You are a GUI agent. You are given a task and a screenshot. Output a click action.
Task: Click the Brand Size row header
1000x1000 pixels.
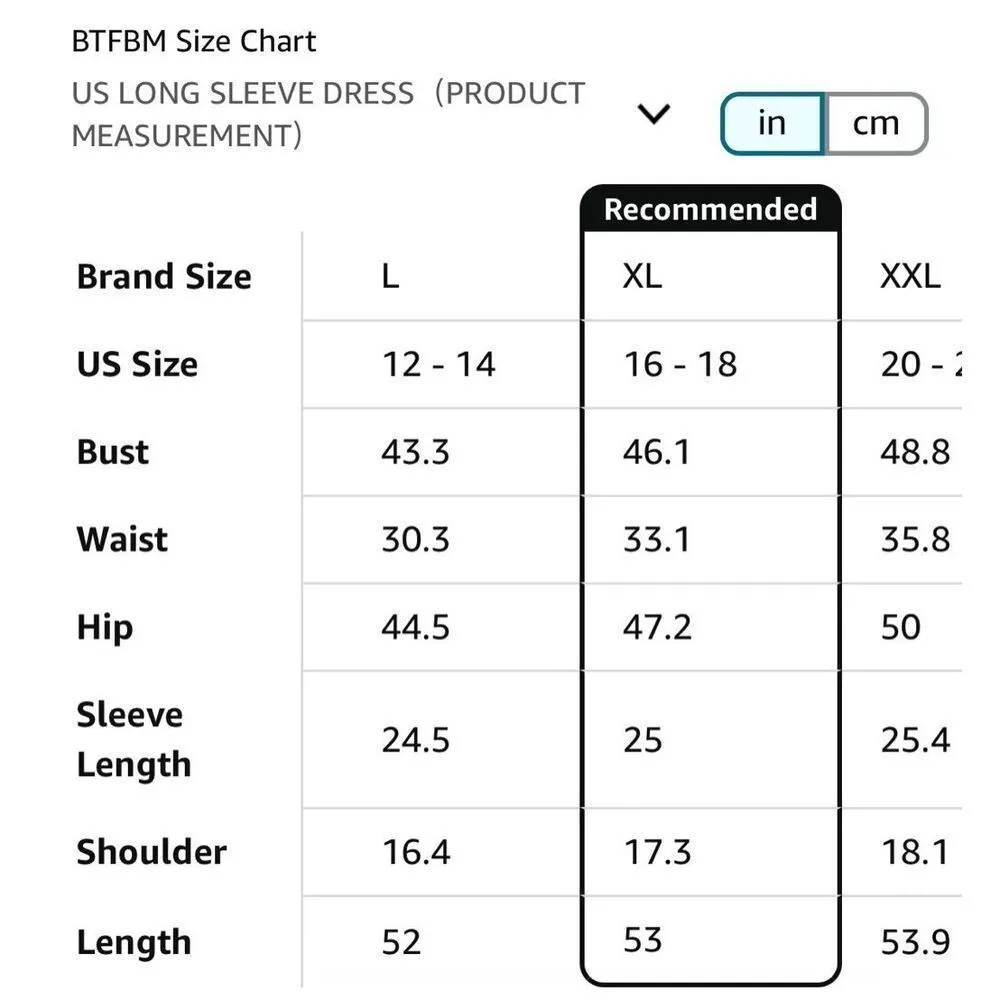[x=164, y=276]
